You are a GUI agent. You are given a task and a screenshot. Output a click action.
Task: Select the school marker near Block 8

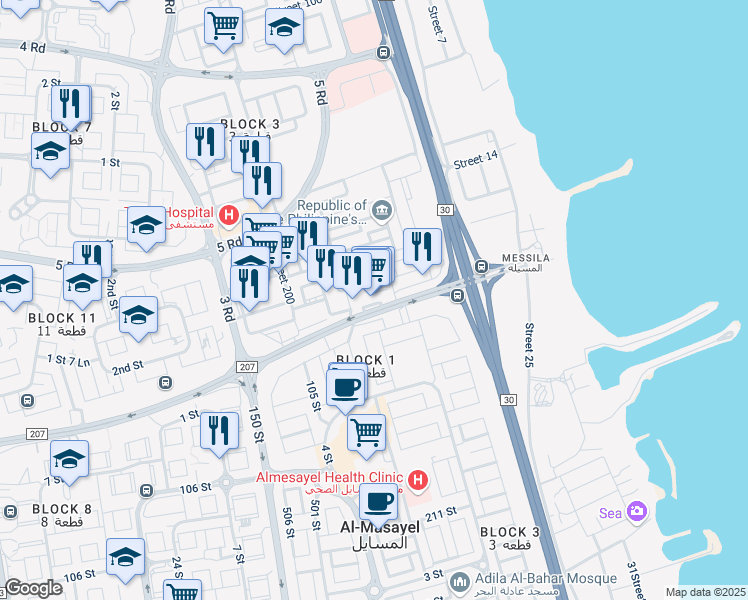(69, 460)
